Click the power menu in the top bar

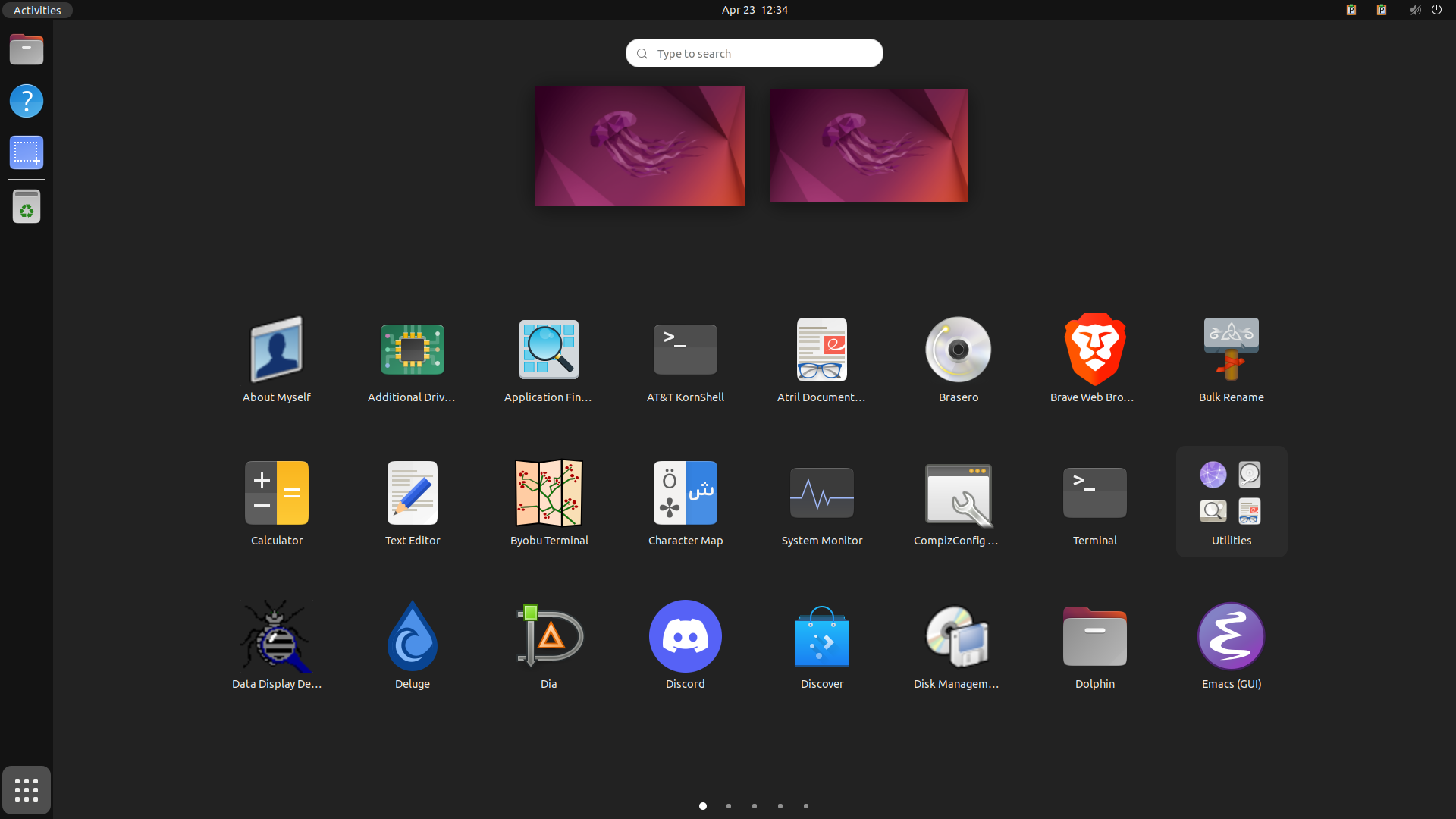1437,10
